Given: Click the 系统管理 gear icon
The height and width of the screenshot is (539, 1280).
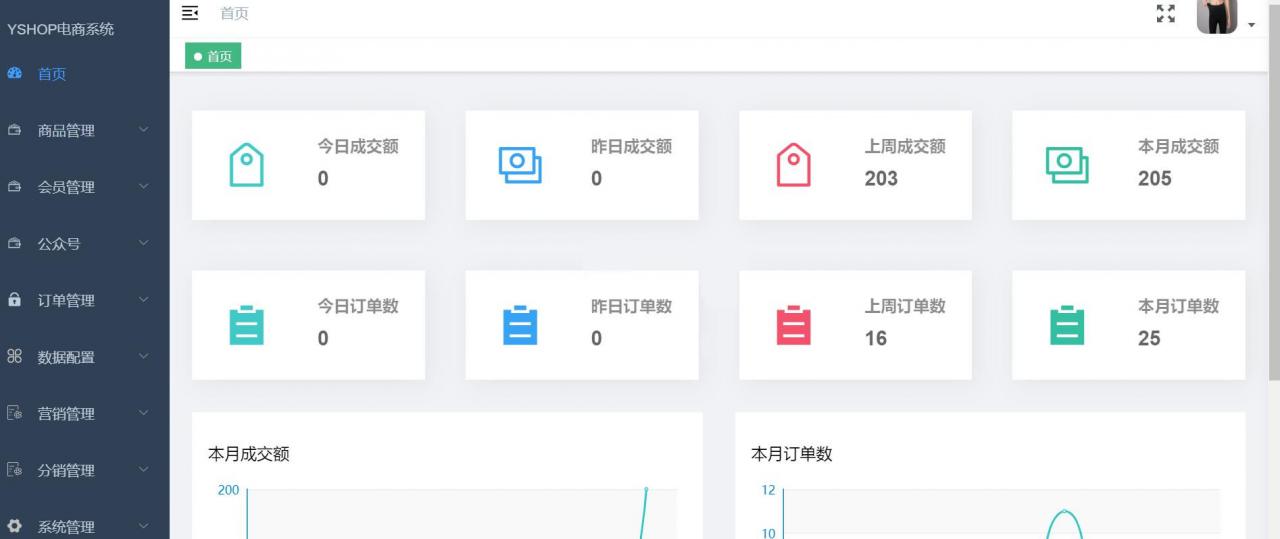Looking at the screenshot, I should [14, 526].
